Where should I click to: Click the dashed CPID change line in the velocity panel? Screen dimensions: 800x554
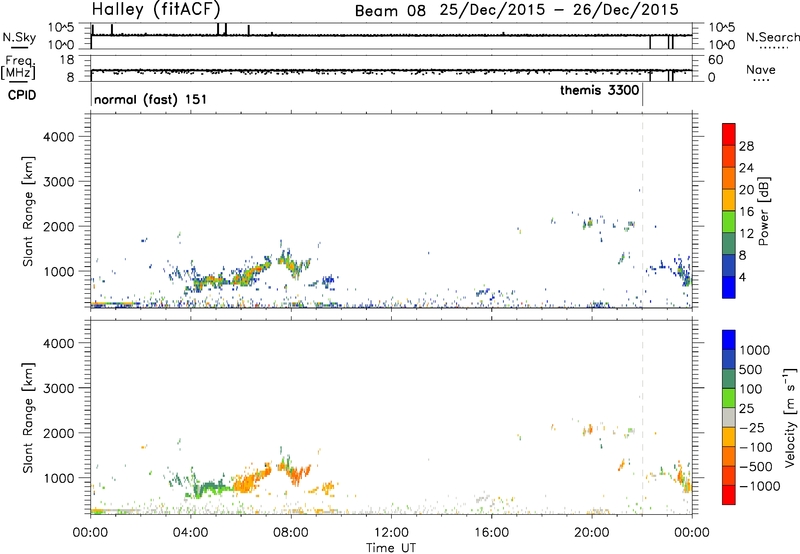tap(642, 417)
